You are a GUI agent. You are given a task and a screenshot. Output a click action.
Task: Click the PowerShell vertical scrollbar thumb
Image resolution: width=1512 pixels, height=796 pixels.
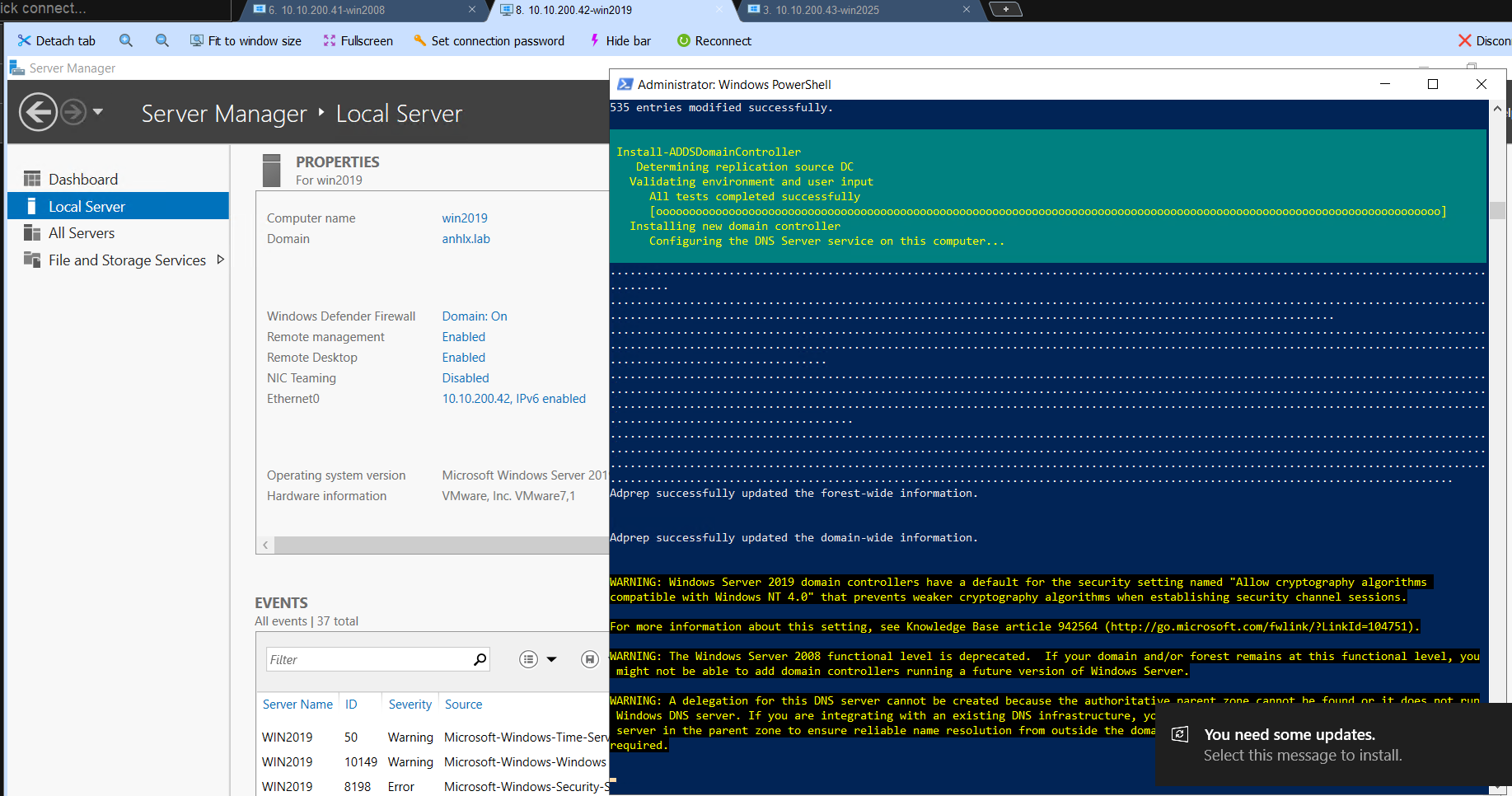point(1497,210)
